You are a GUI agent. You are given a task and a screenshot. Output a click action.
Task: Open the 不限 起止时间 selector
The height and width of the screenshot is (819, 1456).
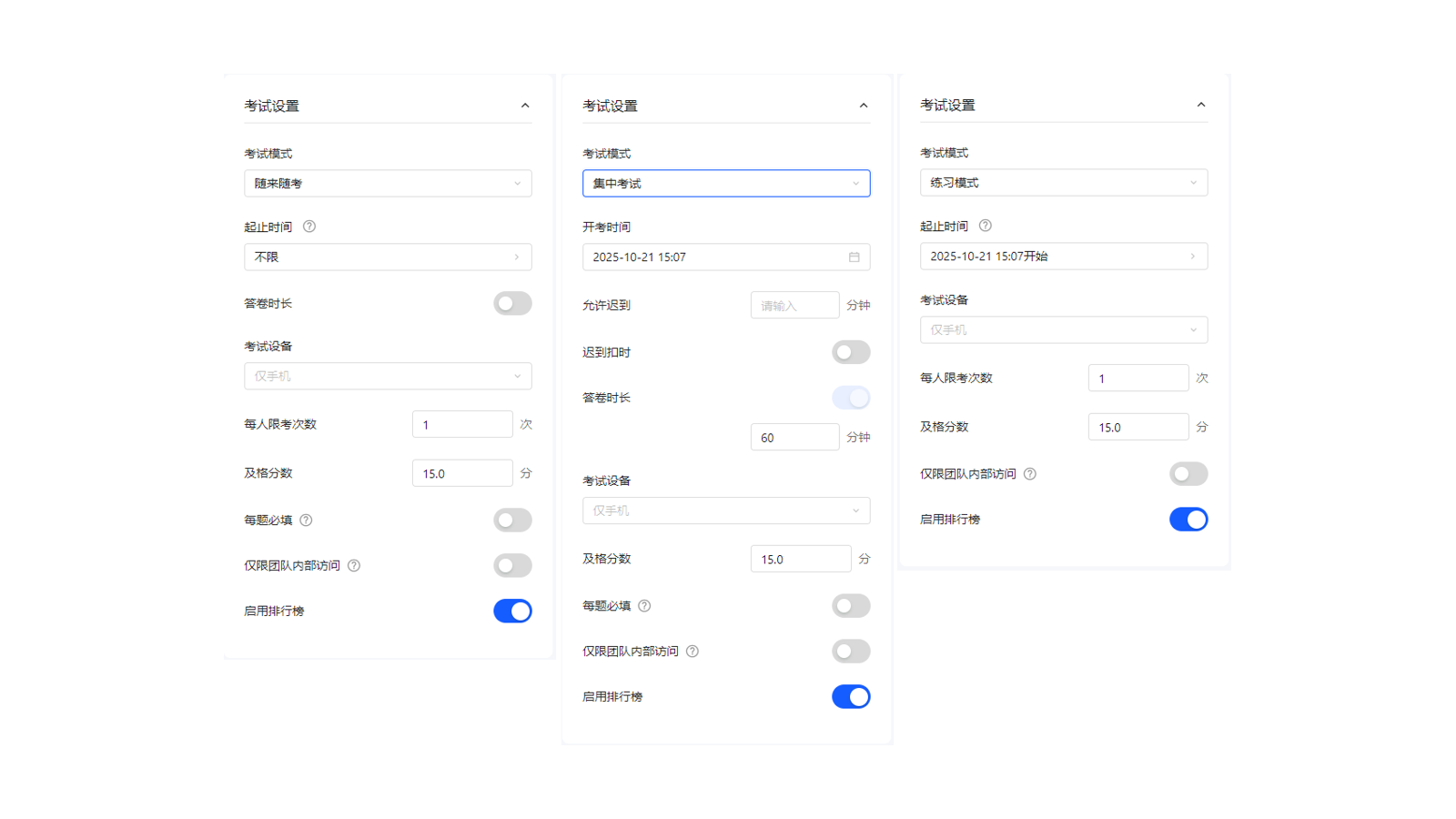387,257
